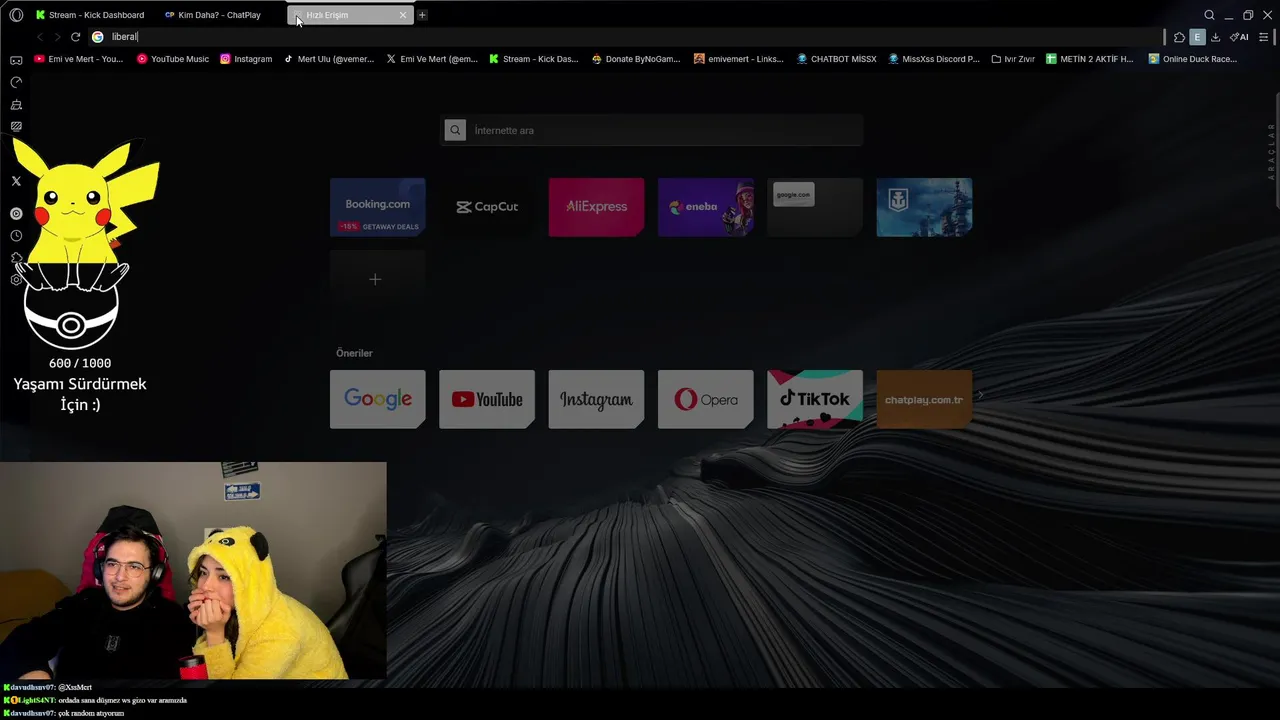The image size is (1280, 720).
Task: Switch to Kim Daha? - ChatPlay tab
Action: pos(213,15)
